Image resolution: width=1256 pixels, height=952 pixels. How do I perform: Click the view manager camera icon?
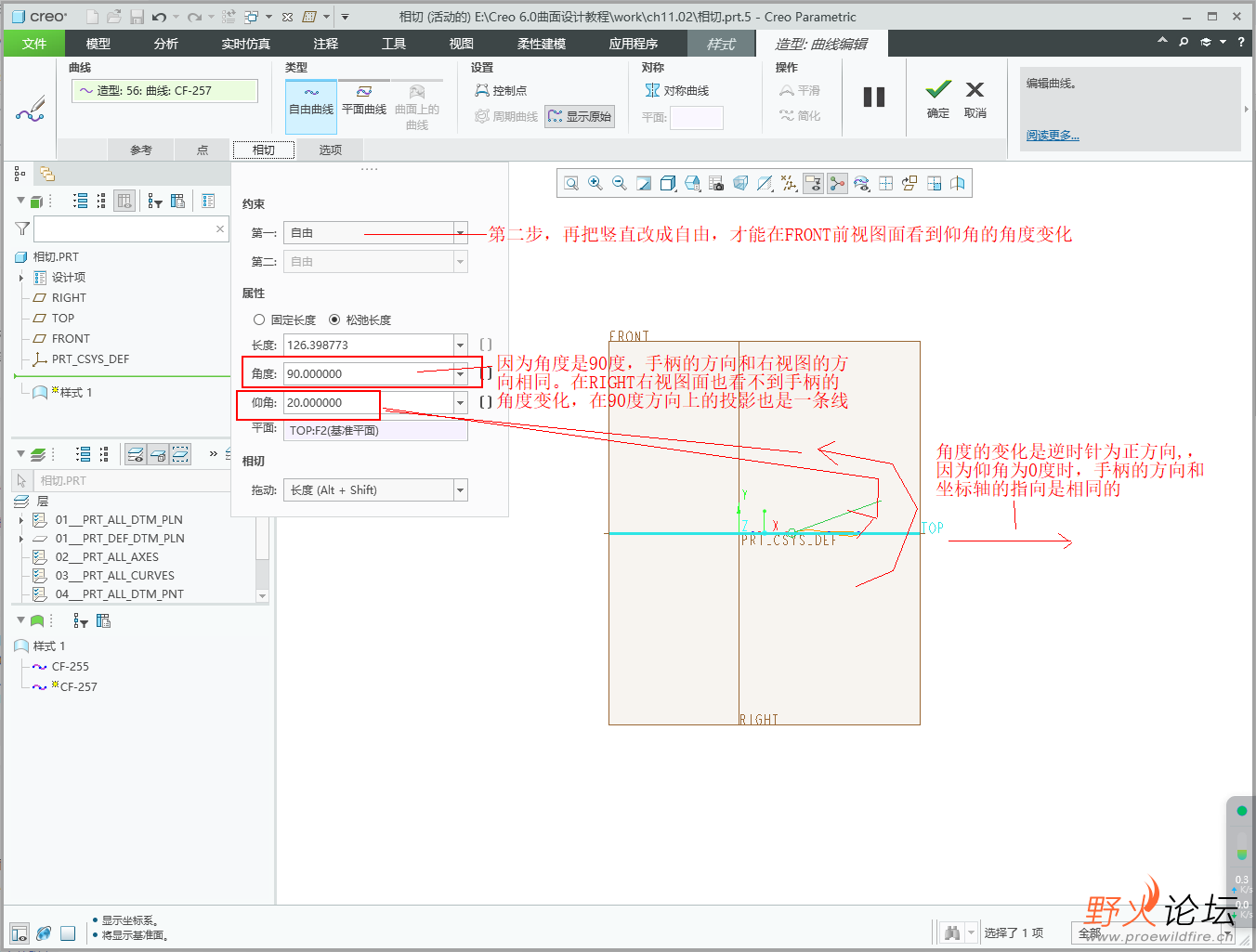coord(716,184)
